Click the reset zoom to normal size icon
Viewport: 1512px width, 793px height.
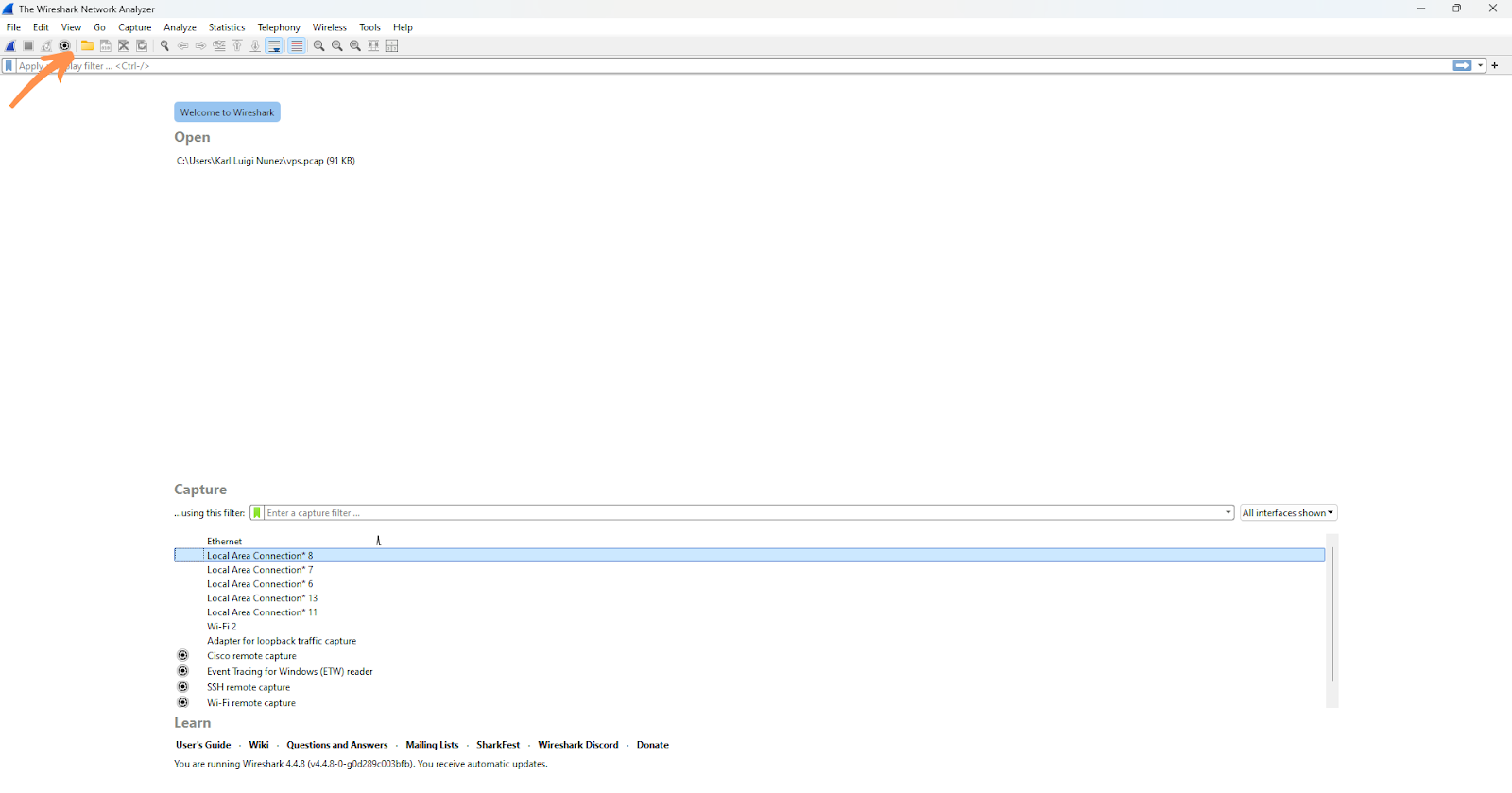(x=355, y=45)
